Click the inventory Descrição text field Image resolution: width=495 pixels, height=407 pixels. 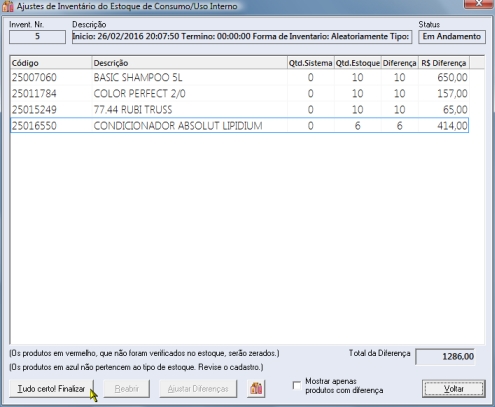click(242, 37)
